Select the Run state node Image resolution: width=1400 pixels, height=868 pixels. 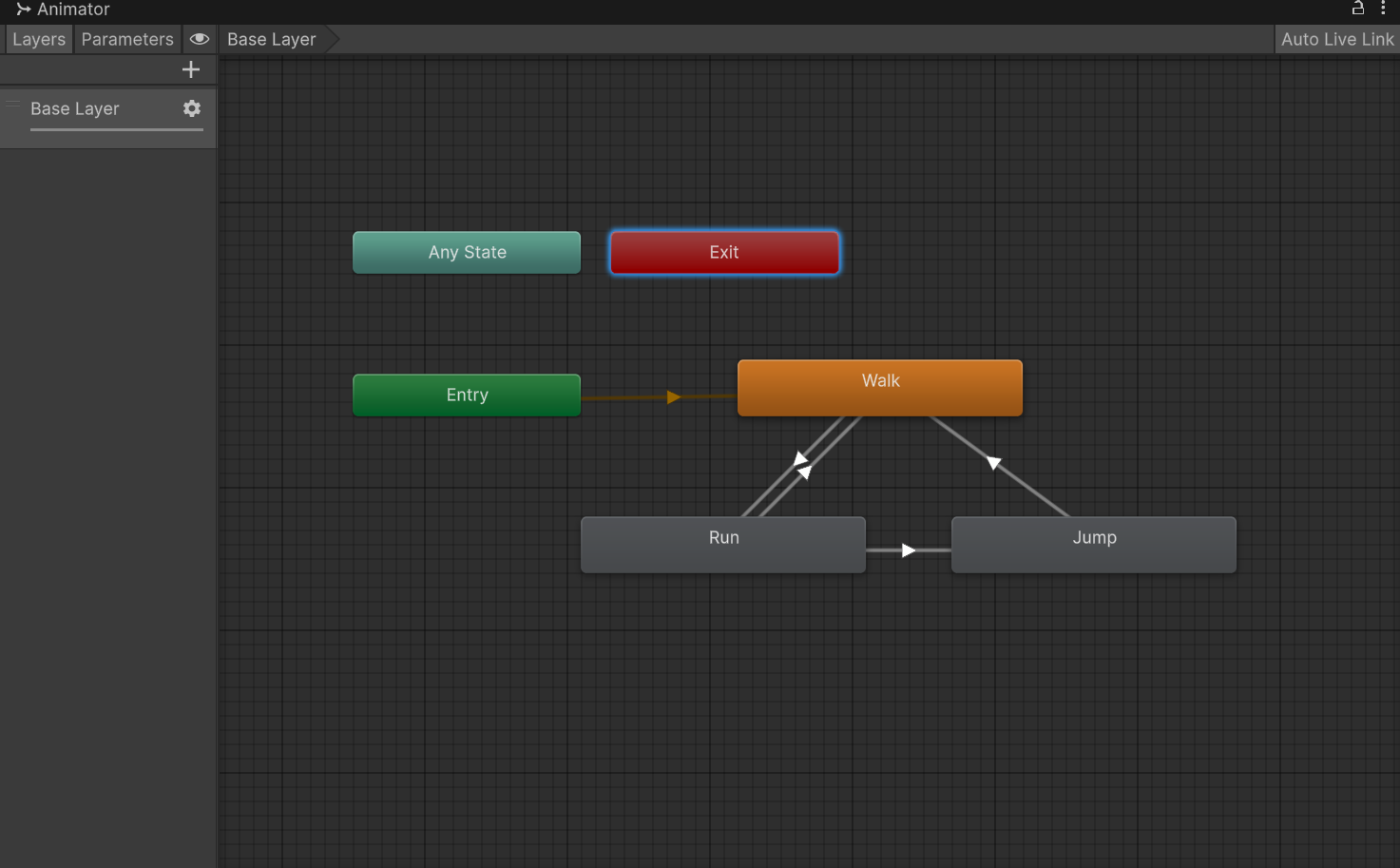(x=723, y=545)
